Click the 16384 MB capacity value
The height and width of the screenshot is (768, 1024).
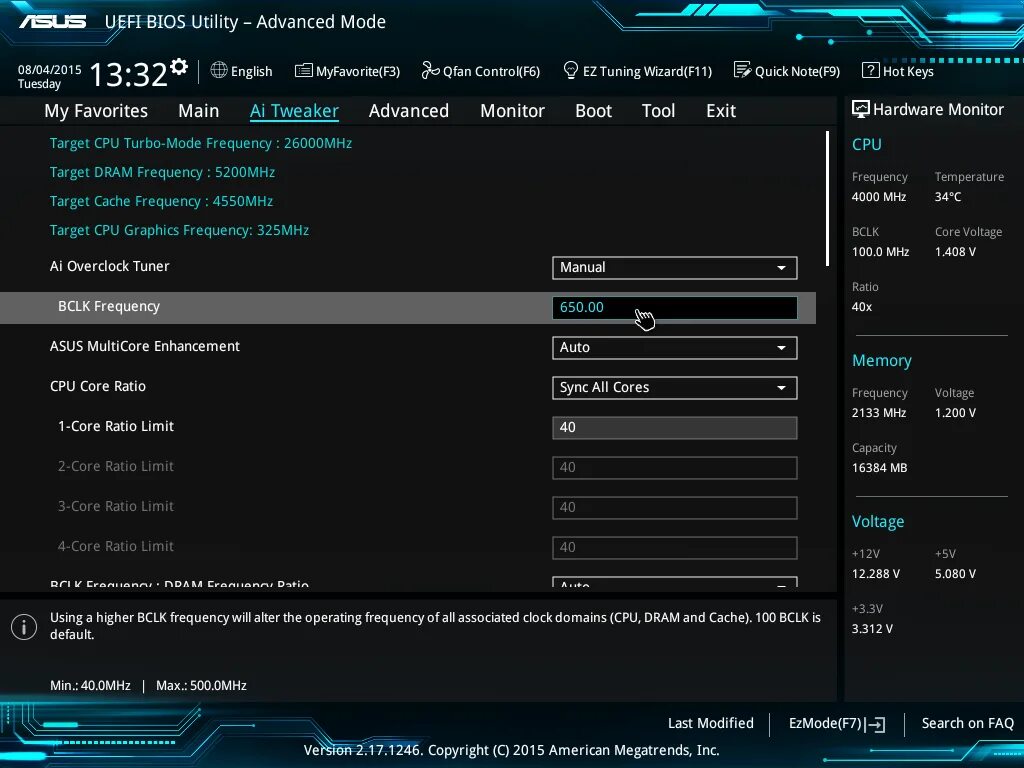point(879,468)
